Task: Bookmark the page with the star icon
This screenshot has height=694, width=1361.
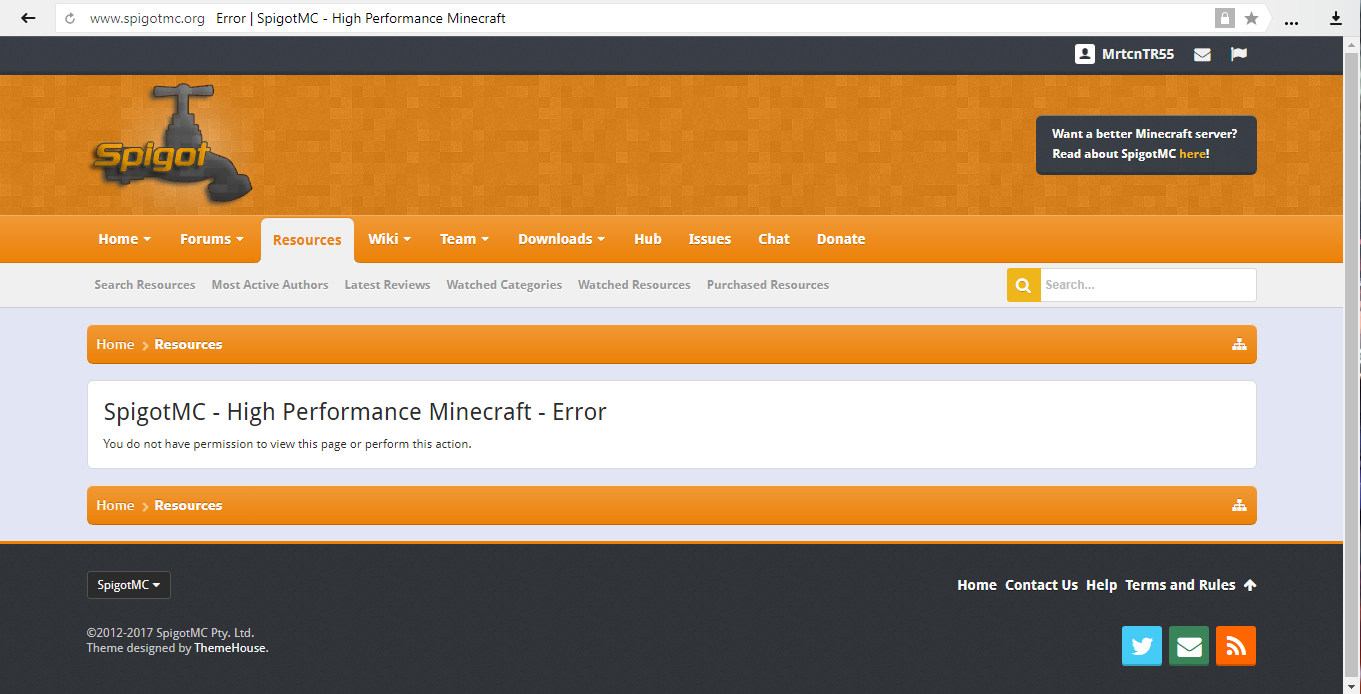Action: click(x=1251, y=18)
